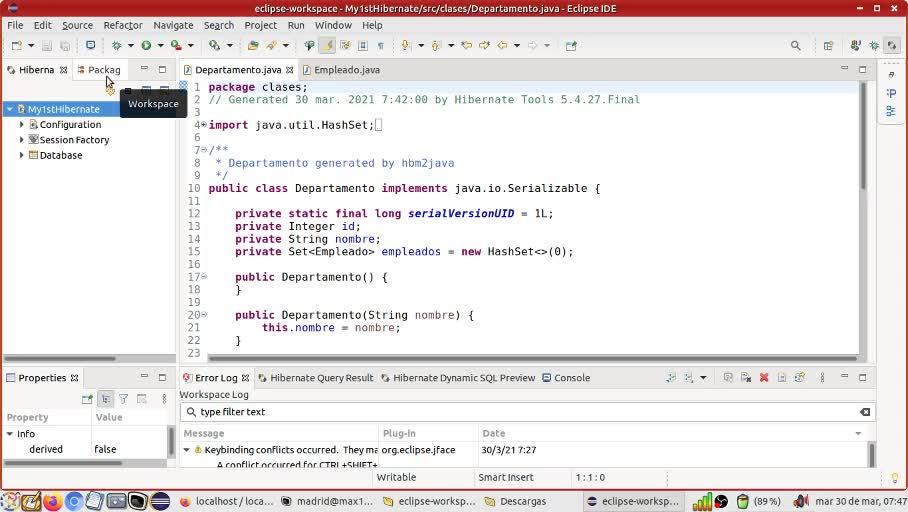Click the Debug bug icon in the toolbar
908x512 pixels.
116,45
